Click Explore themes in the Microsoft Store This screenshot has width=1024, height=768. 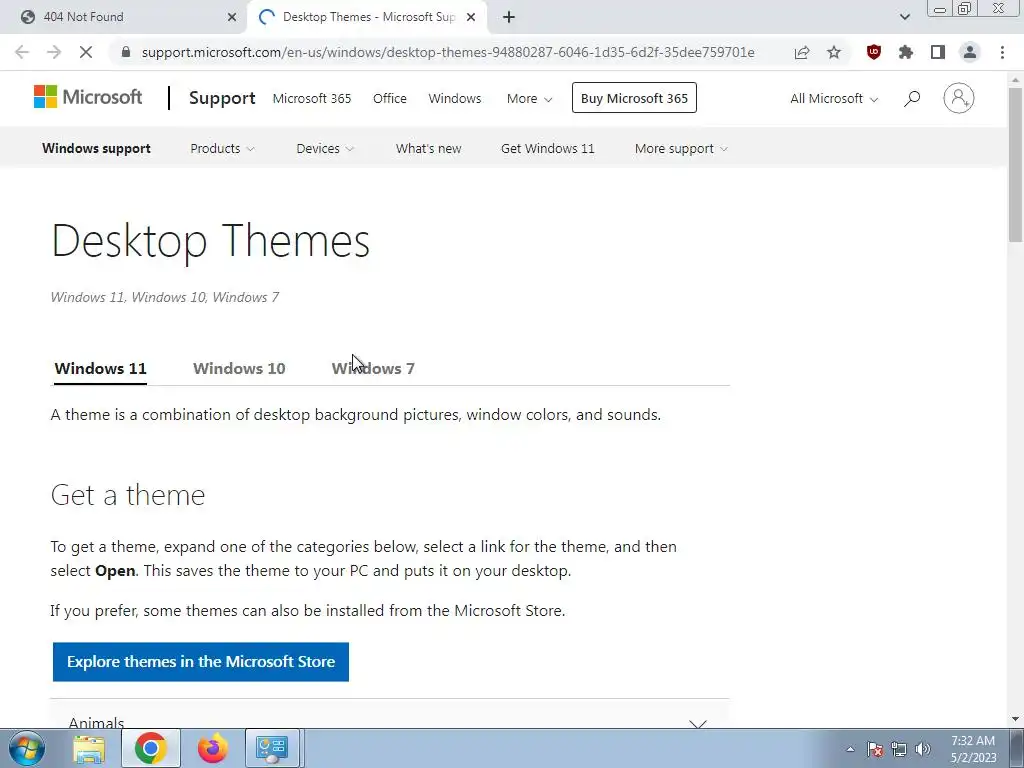click(200, 662)
